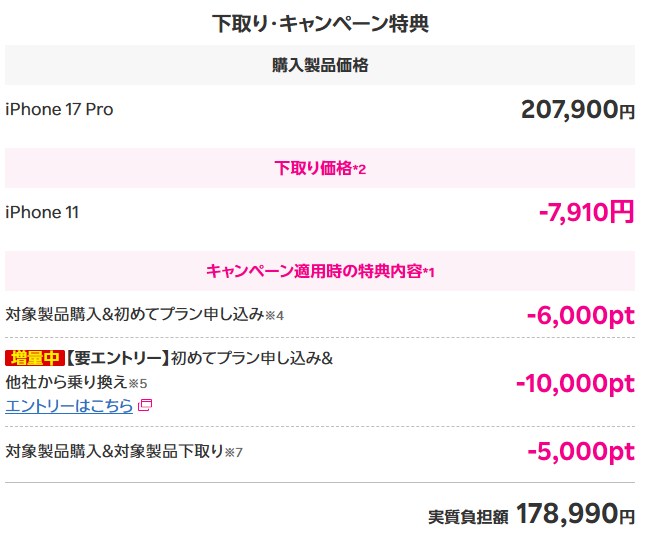Click the -7,910円 trade-in amount
This screenshot has height=537, width=658.
[585, 212]
